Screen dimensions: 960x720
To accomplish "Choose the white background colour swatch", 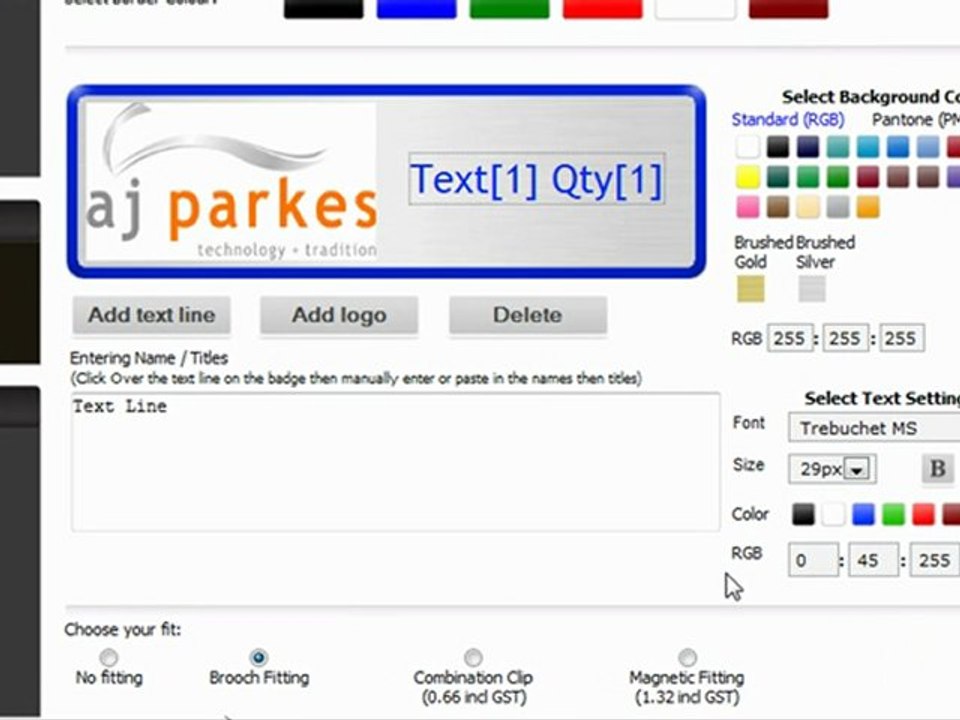I will click(748, 147).
